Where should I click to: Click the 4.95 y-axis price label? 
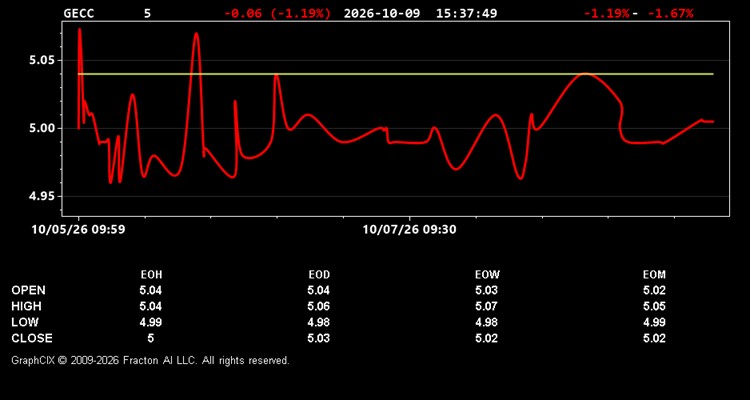43,197
